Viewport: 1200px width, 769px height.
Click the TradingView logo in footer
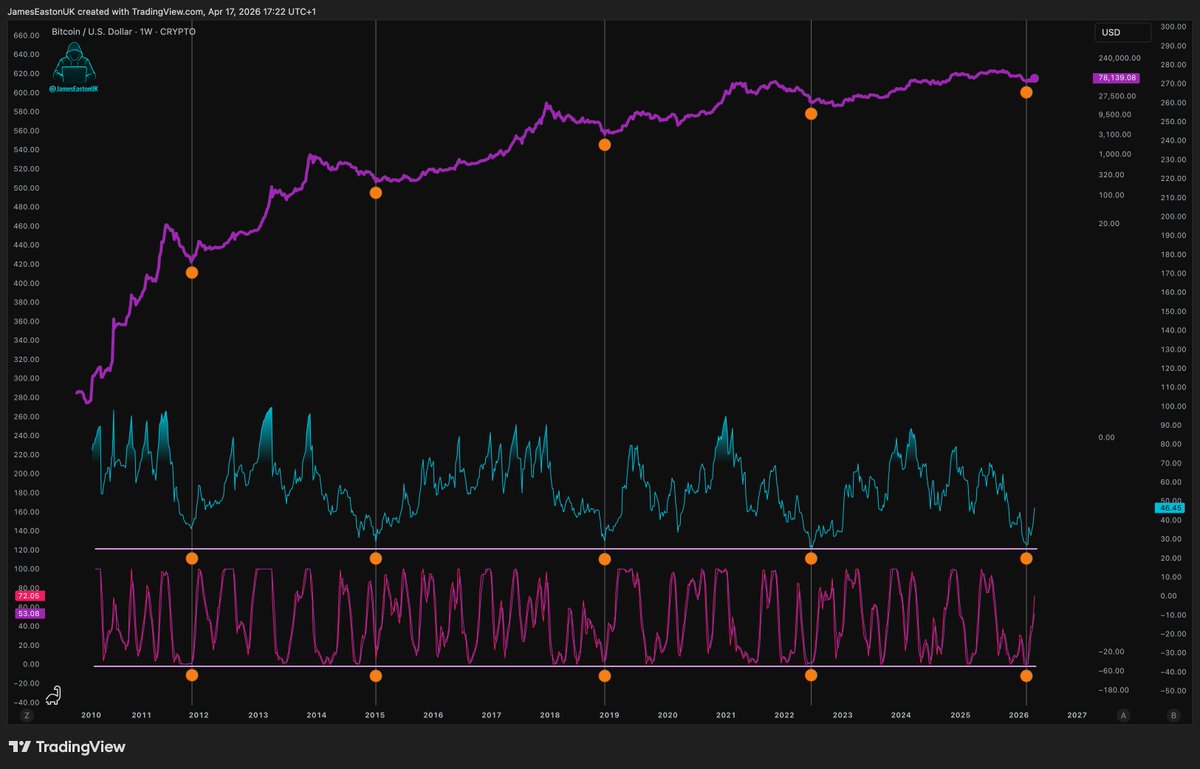click(66, 747)
